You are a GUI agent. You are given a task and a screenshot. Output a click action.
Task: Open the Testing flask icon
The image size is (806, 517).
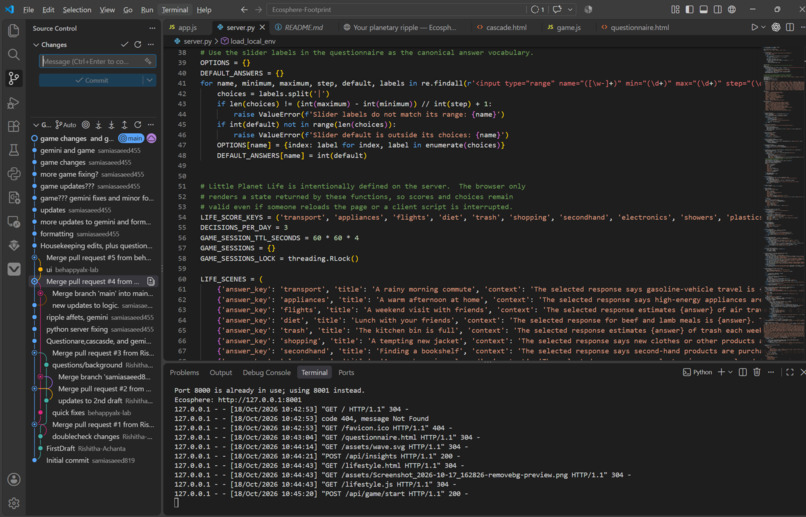pyautogui.click(x=14, y=150)
